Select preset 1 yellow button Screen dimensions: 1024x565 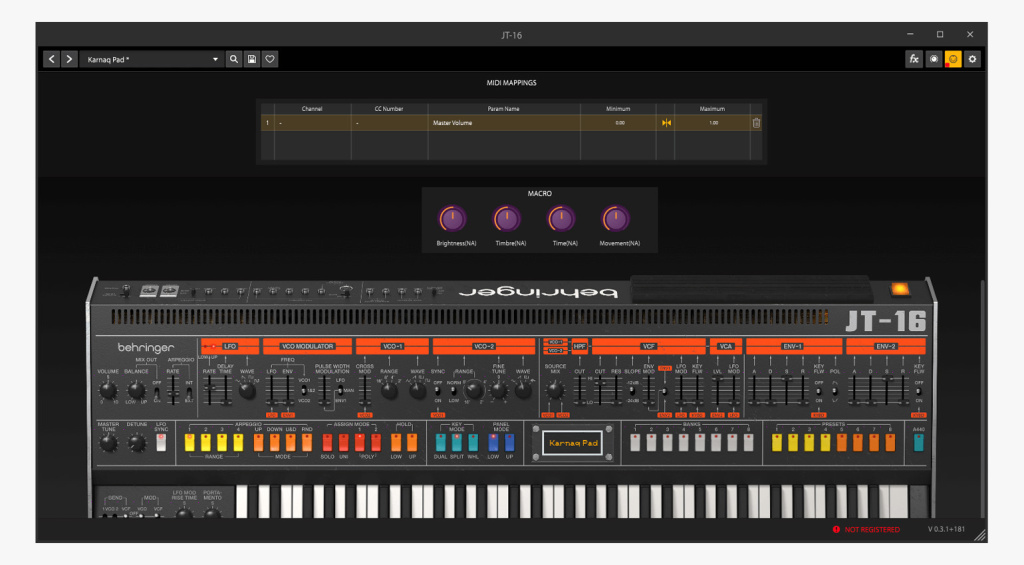776,442
